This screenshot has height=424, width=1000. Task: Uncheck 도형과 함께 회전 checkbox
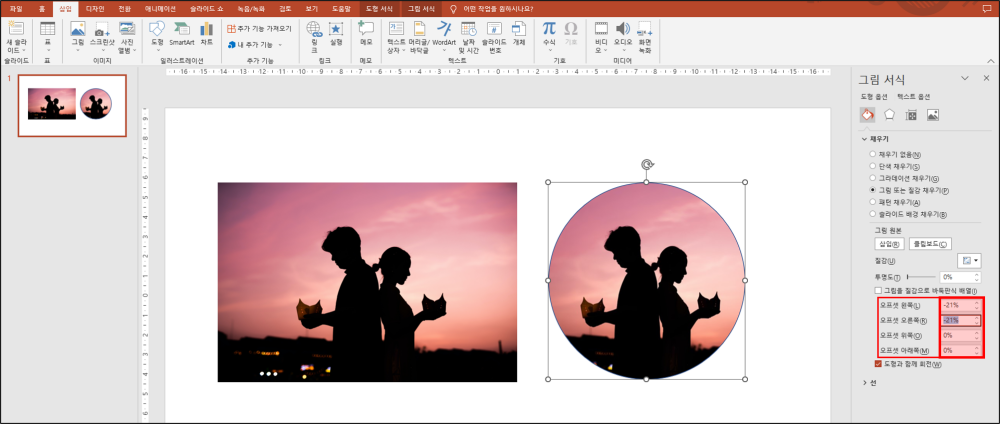pyautogui.click(x=878, y=364)
